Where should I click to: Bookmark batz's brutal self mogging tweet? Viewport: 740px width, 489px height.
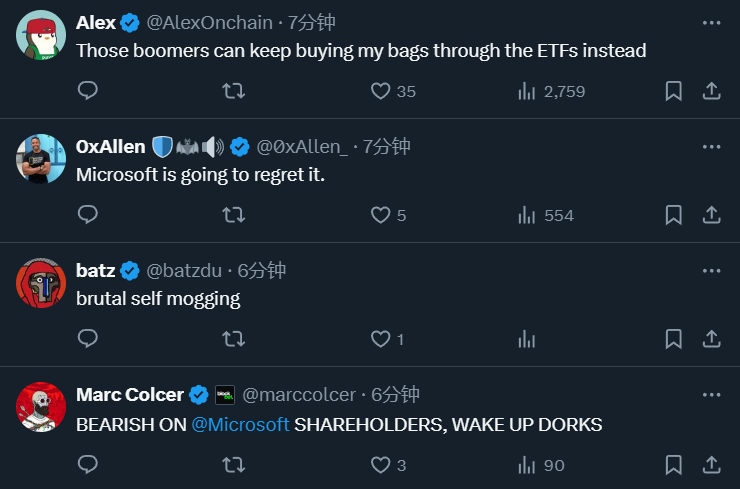pos(674,339)
